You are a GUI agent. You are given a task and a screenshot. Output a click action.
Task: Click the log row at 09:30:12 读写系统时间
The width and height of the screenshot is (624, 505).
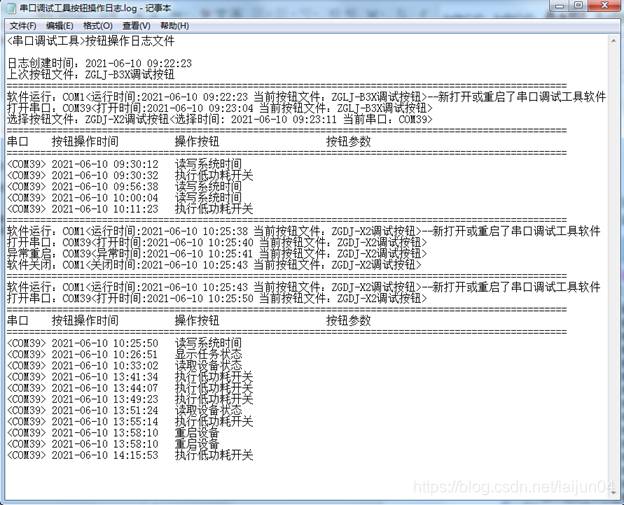[125, 164]
